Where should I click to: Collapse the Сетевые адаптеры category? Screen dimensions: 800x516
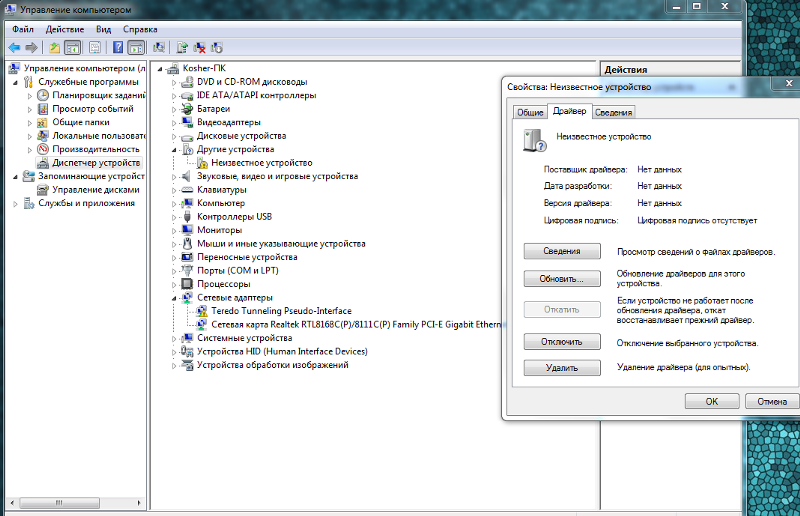coord(174,298)
